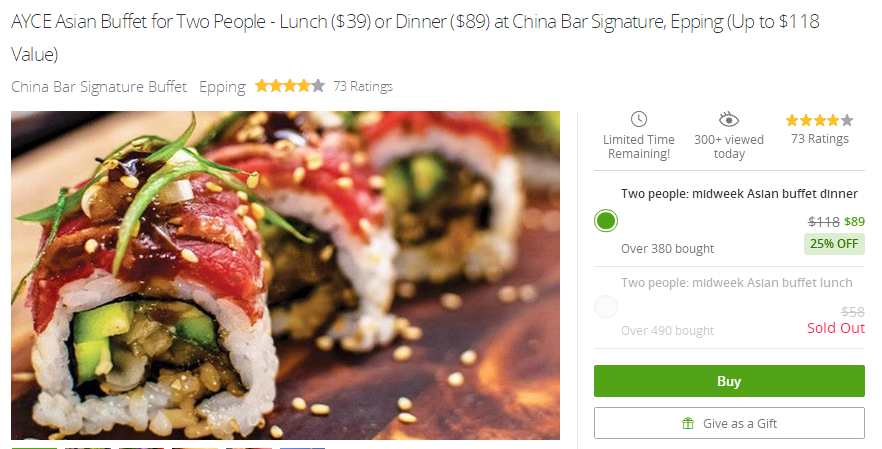Click the star rating beside Epping
This screenshot has height=449, width=882.
[290, 86]
